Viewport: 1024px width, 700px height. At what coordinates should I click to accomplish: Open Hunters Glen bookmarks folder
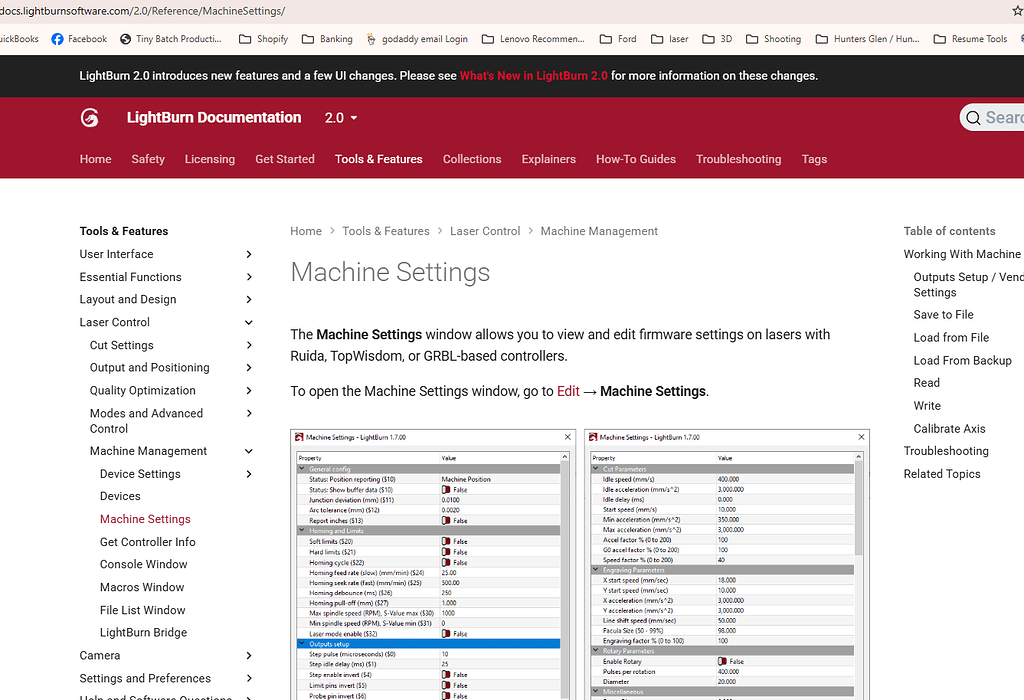[867, 39]
